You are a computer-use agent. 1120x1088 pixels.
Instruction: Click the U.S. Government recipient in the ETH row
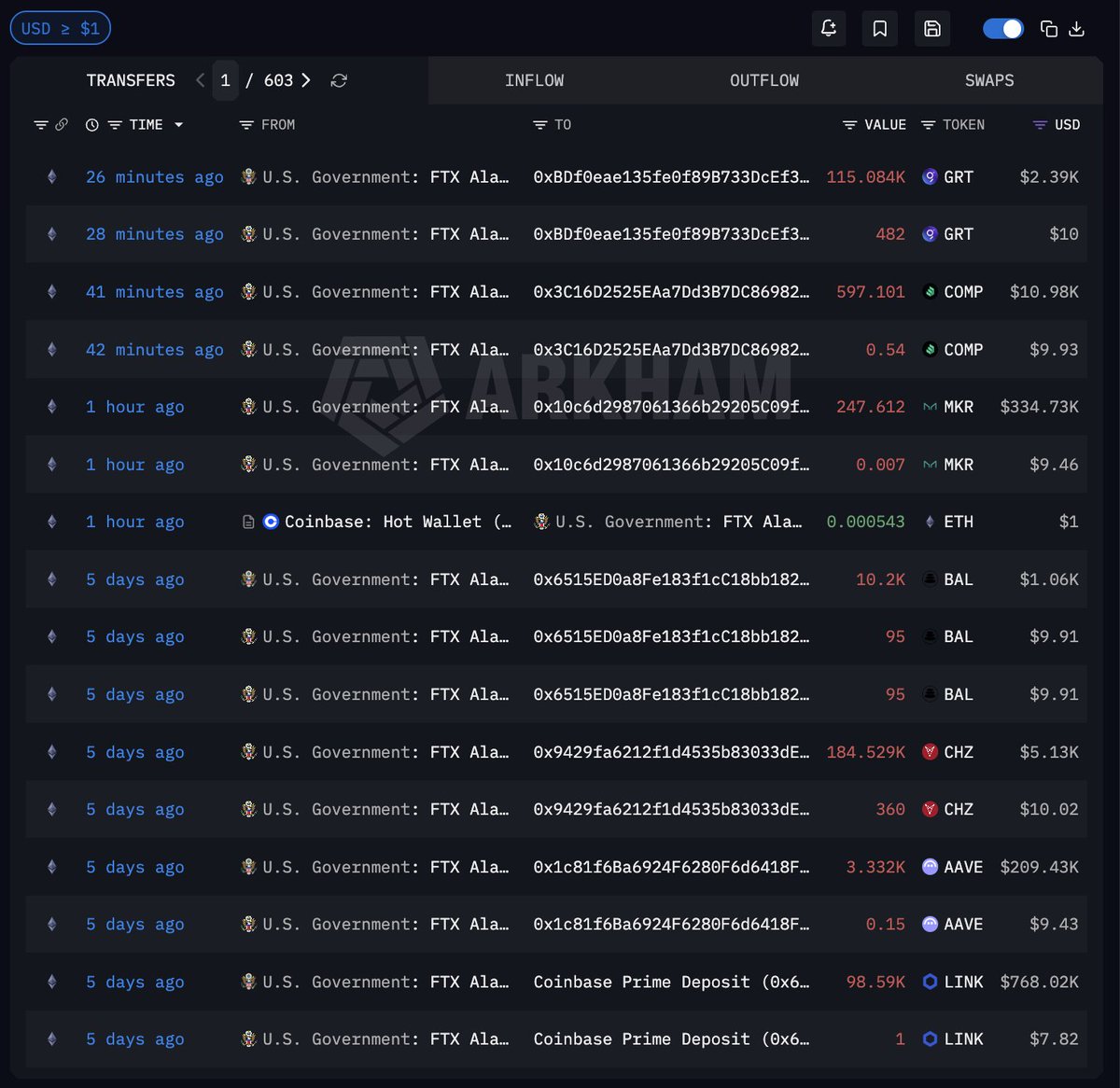[x=668, y=522]
